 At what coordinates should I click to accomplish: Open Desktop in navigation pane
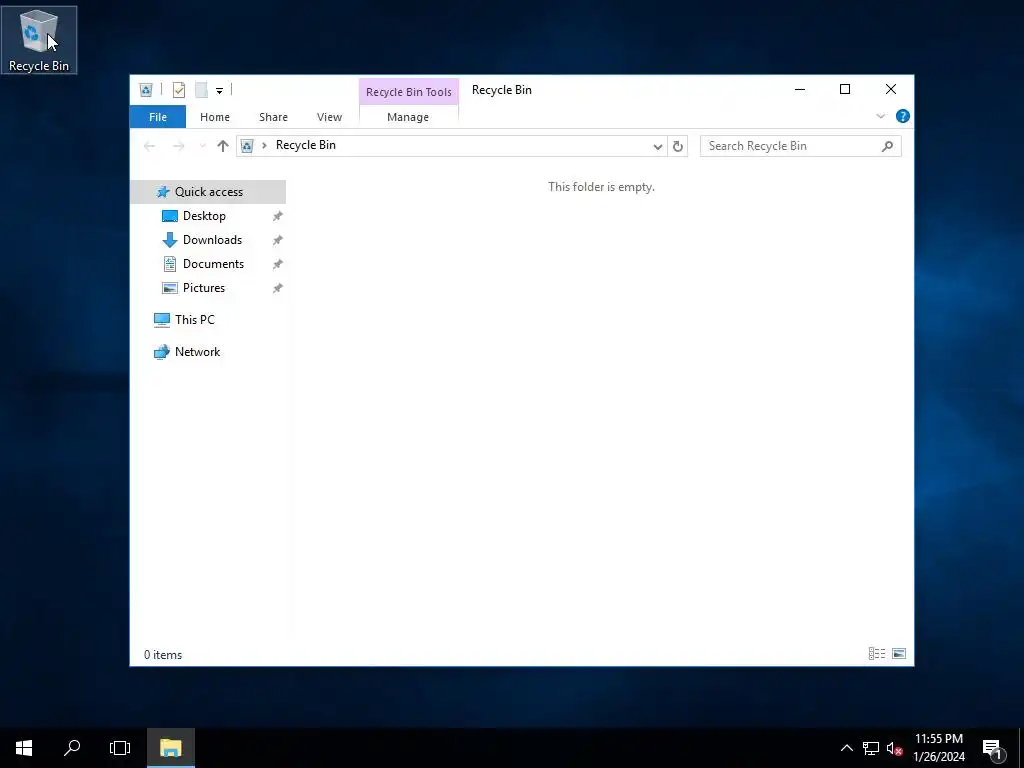tap(204, 216)
